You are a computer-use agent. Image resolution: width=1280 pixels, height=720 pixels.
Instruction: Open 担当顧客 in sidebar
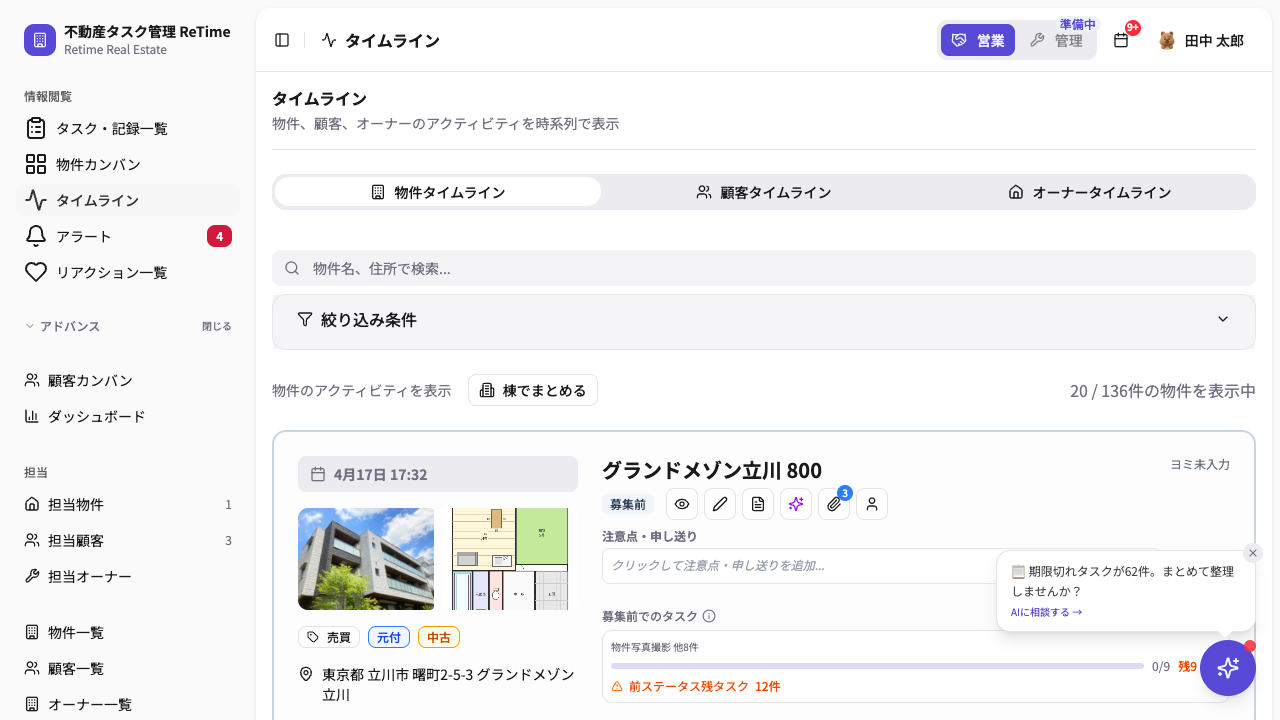point(128,540)
